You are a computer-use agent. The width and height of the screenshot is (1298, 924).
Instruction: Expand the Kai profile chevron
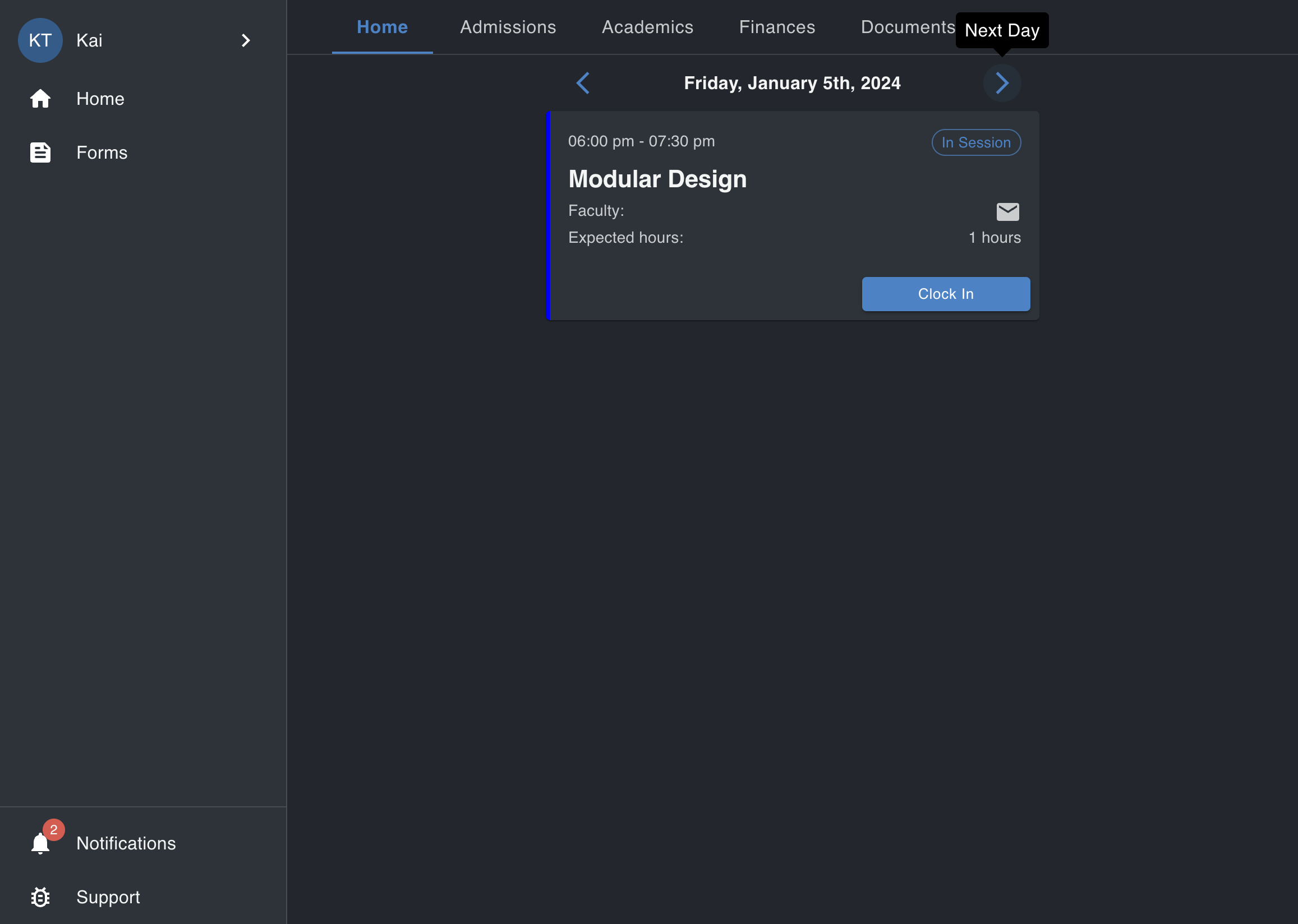[245, 40]
